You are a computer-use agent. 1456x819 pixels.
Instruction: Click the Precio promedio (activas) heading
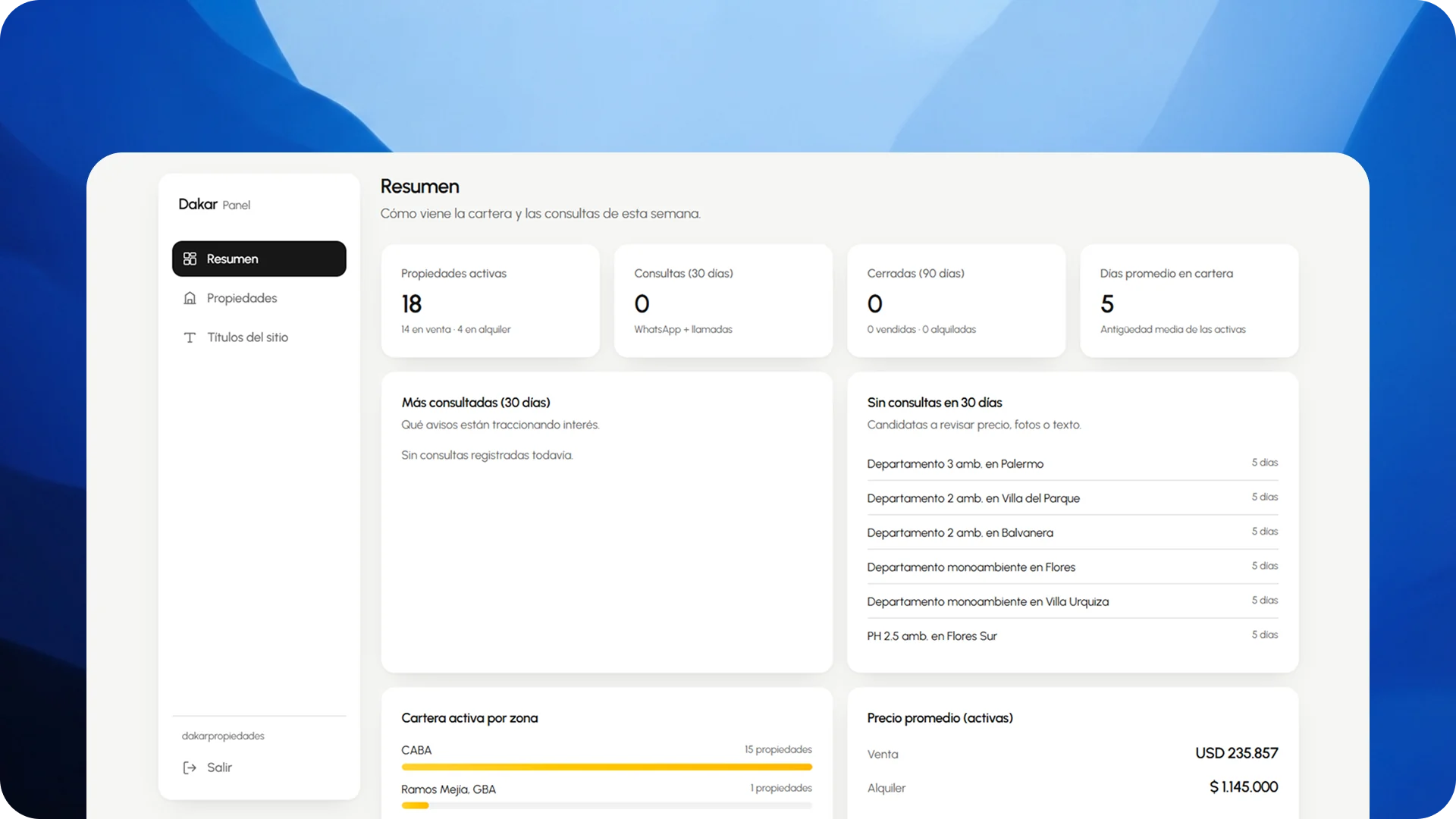coord(940,718)
